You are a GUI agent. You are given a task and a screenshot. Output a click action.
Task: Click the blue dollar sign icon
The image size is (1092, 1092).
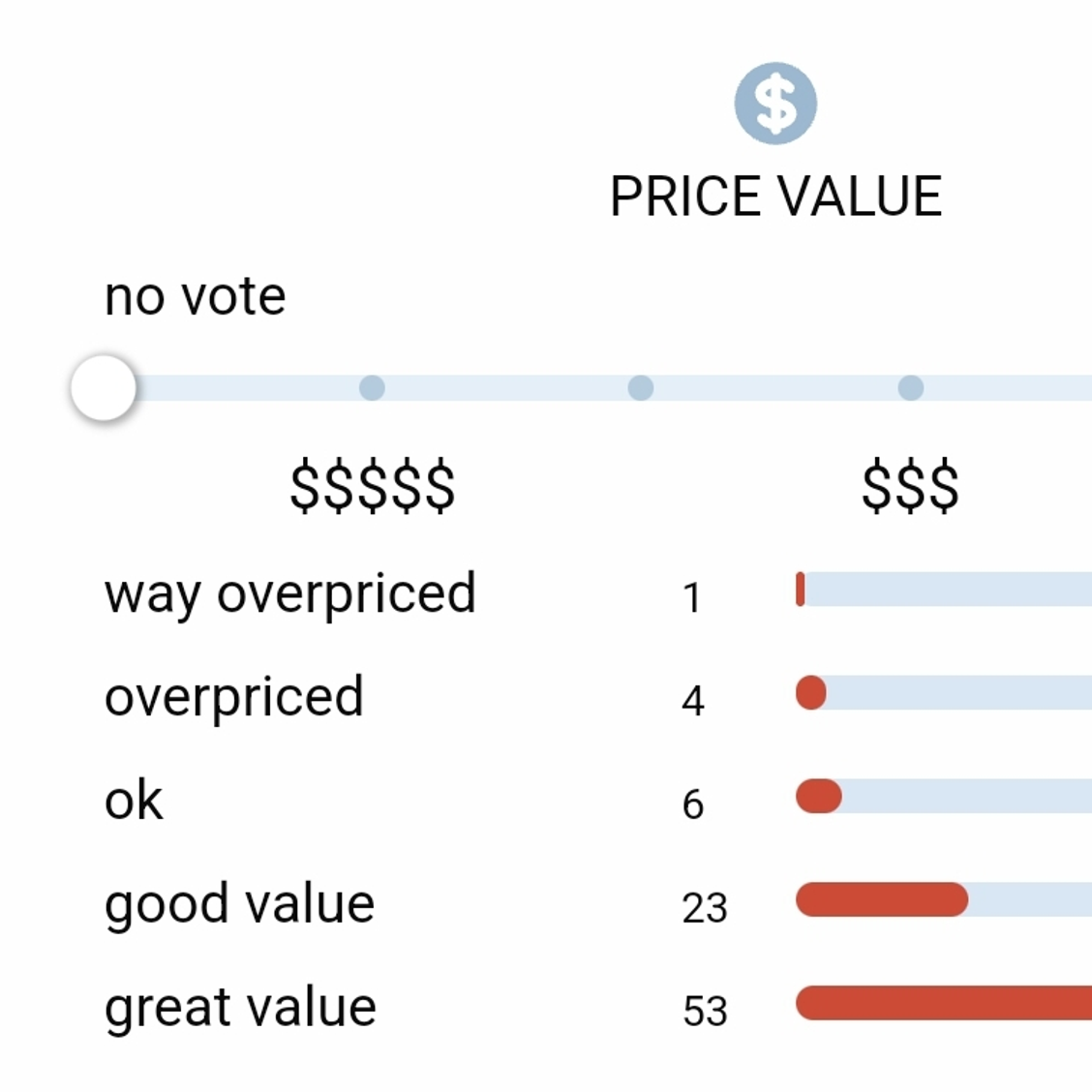point(775,103)
